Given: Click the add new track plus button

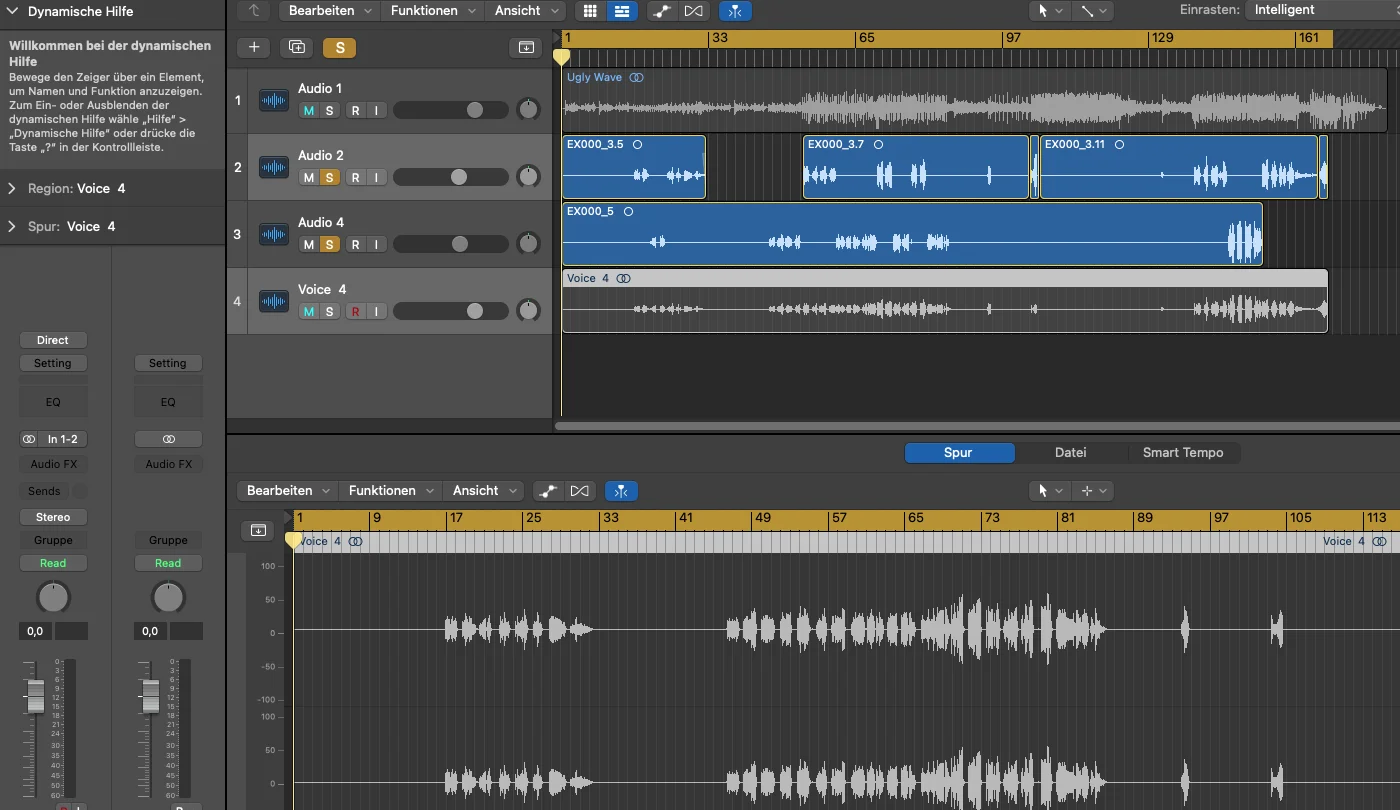Looking at the screenshot, I should pyautogui.click(x=254, y=47).
